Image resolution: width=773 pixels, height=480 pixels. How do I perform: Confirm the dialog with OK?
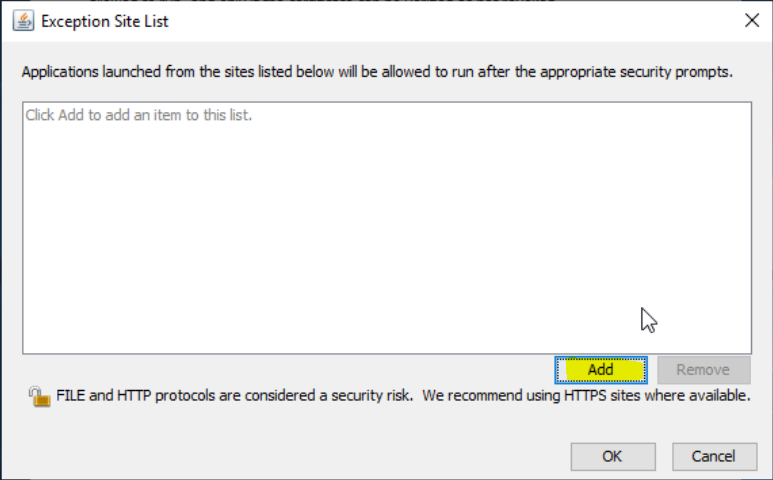point(613,456)
